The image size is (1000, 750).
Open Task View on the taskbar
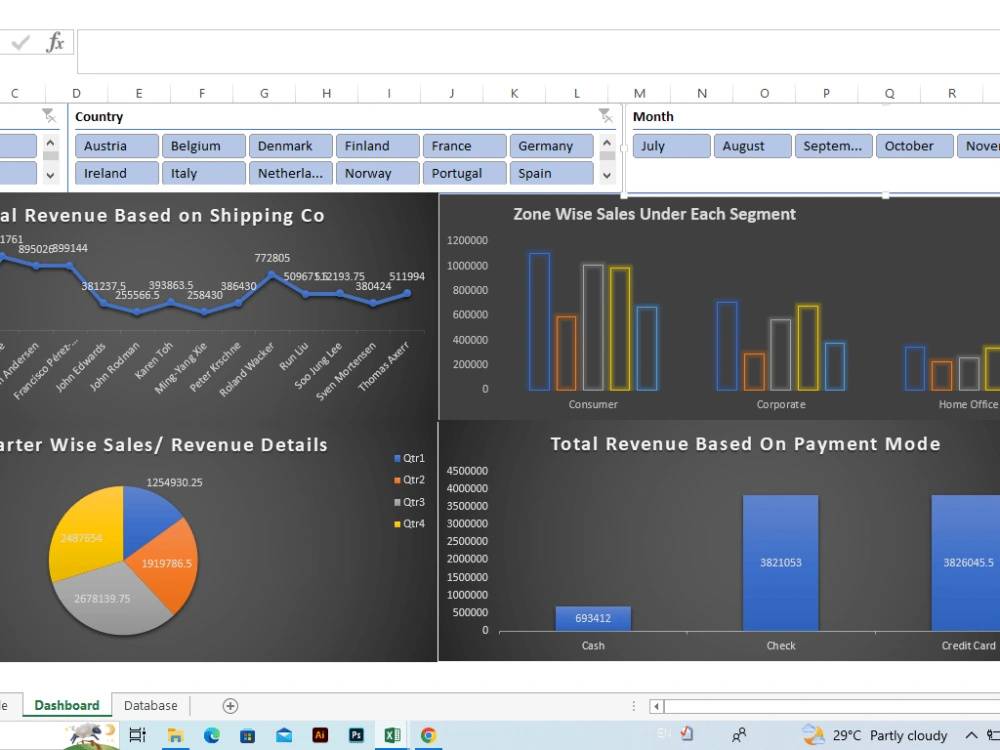(138, 735)
